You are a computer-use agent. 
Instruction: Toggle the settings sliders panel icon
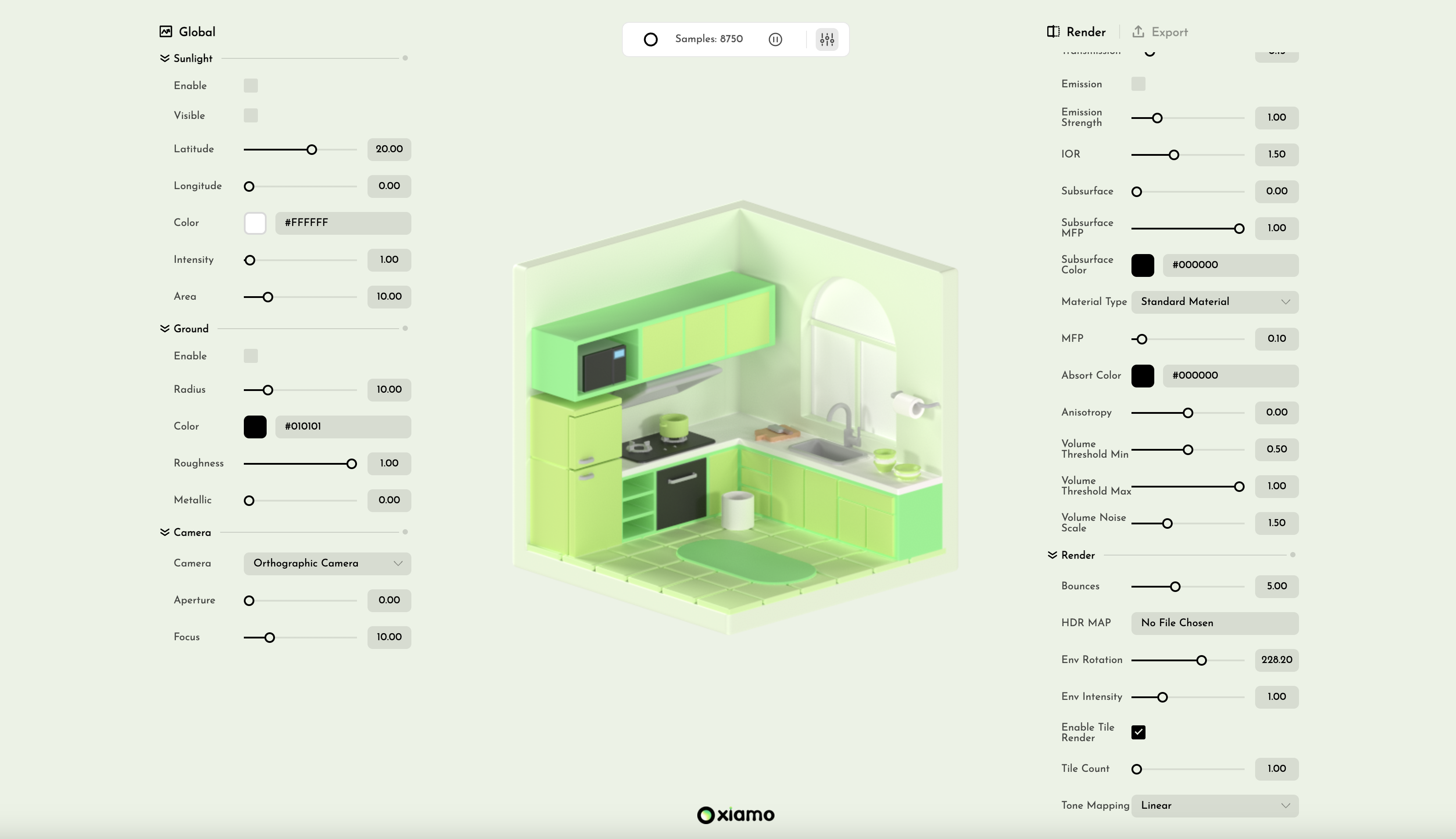(827, 39)
